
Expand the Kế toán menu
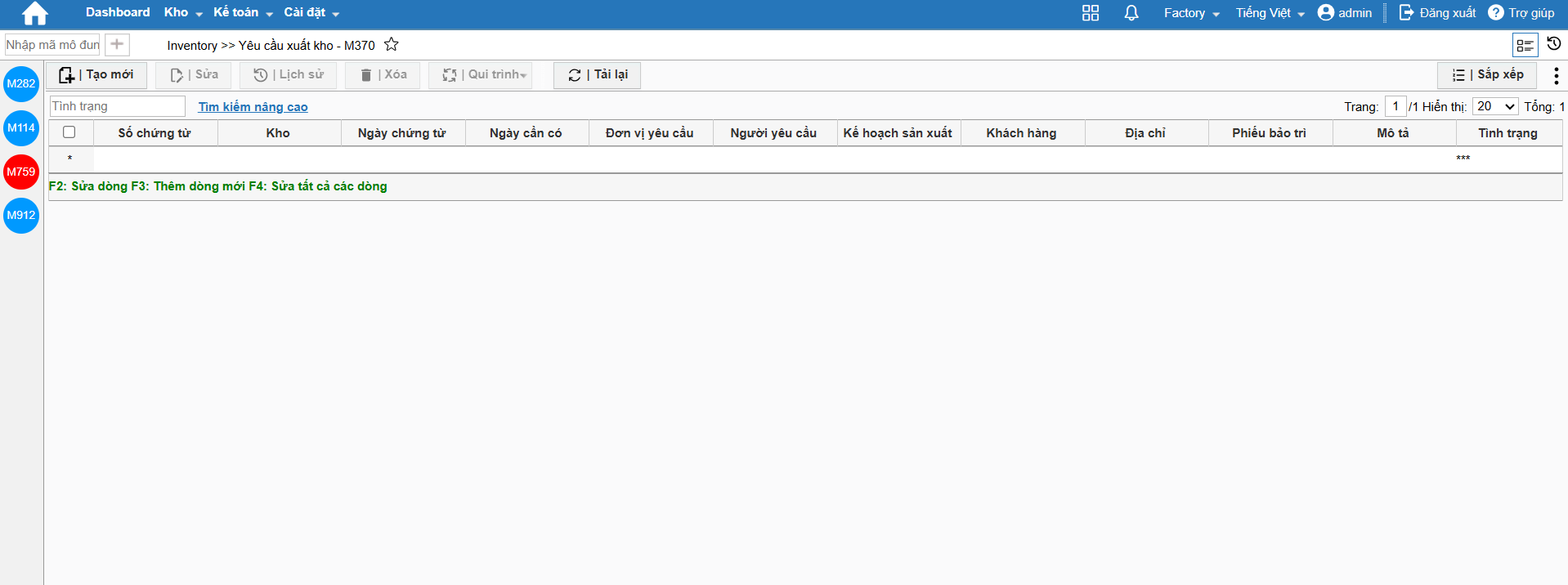pyautogui.click(x=243, y=12)
